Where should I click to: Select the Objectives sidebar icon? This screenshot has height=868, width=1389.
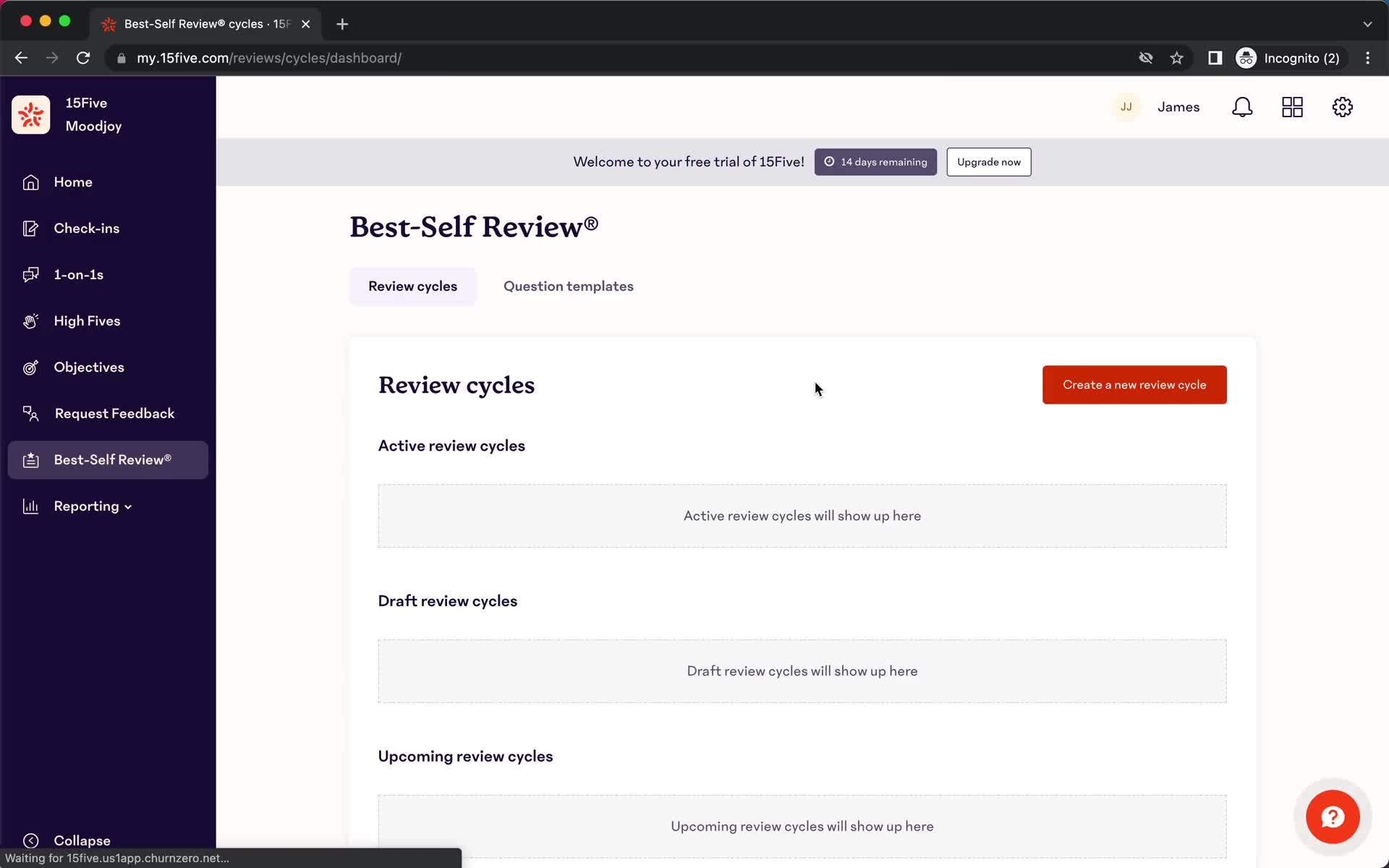click(30, 367)
